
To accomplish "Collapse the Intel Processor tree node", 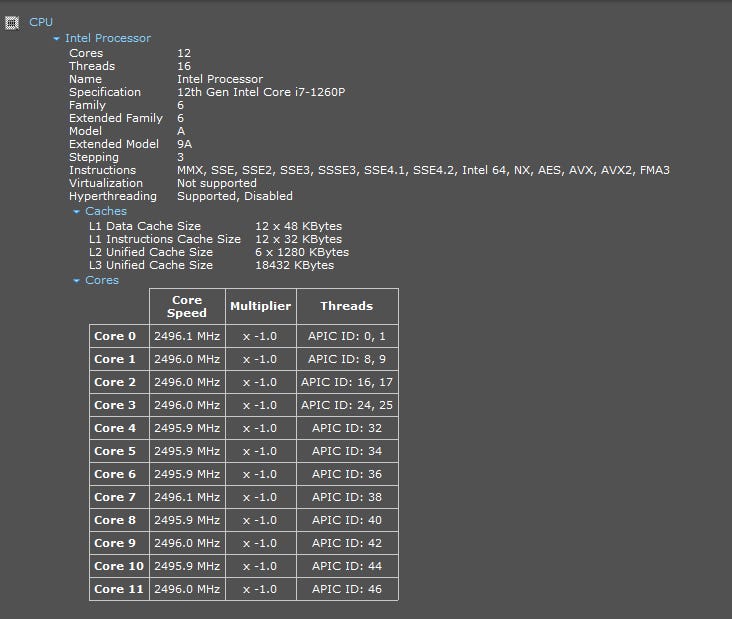I will [x=56, y=38].
